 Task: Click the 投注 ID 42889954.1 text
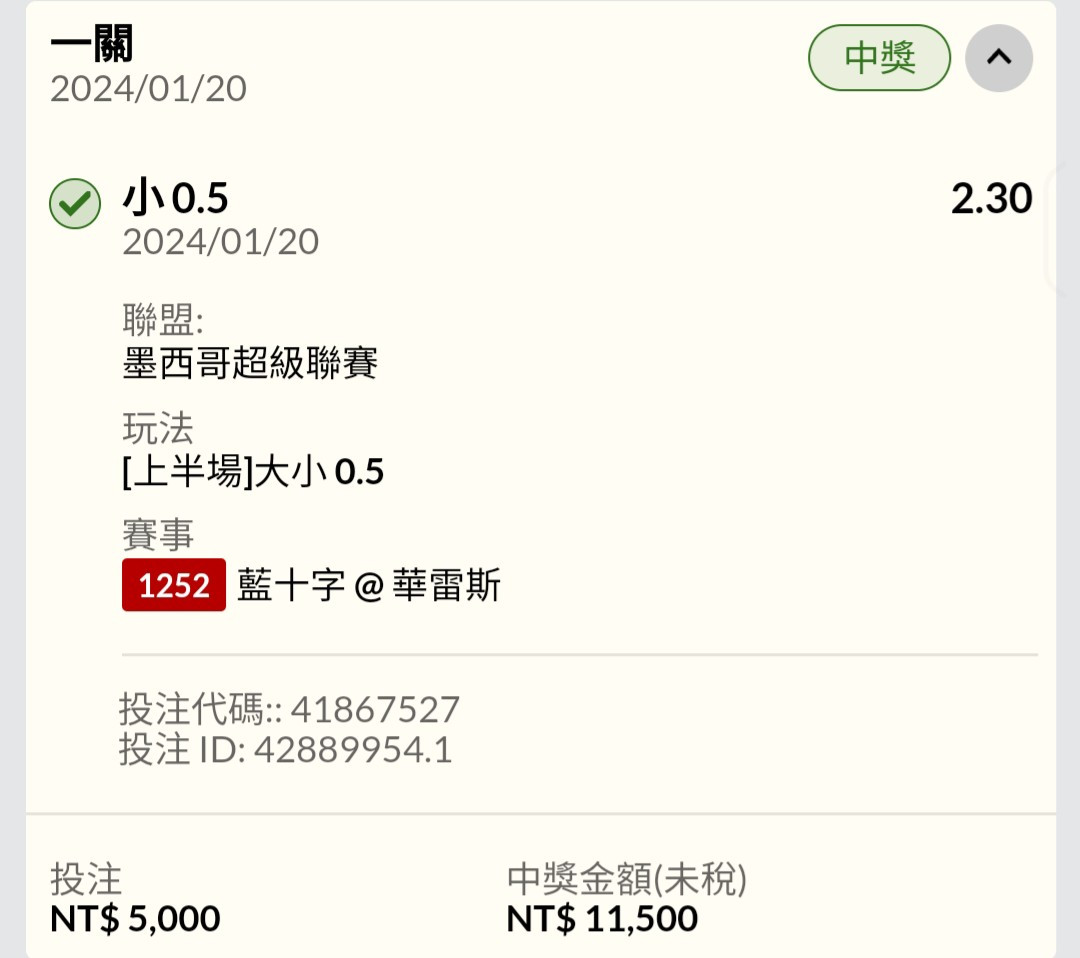286,749
